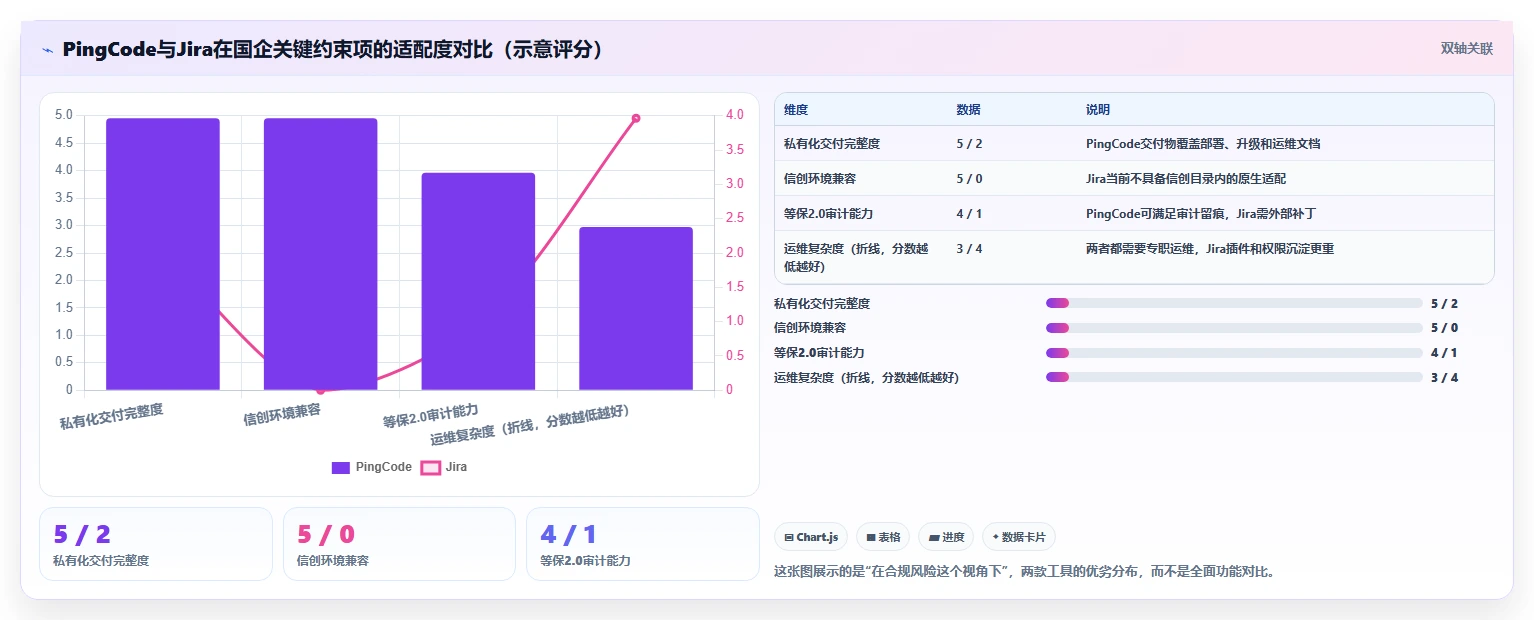Click 等保2.0审计能力 label in the progress list
This screenshot has height=620, width=1534.
click(819, 353)
